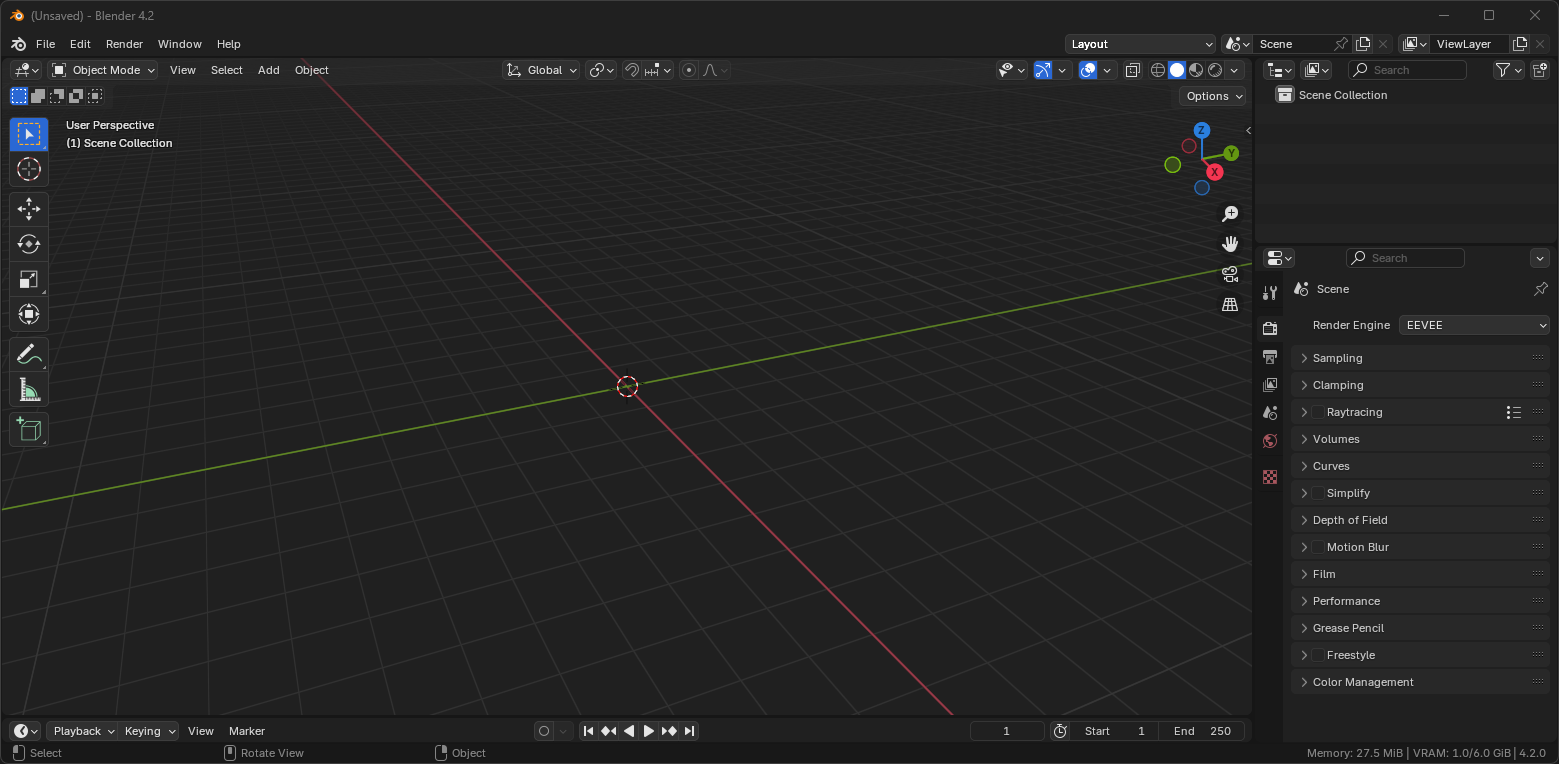Image resolution: width=1559 pixels, height=764 pixels.
Task: Open the Texture properties tab
Action: click(x=1270, y=477)
